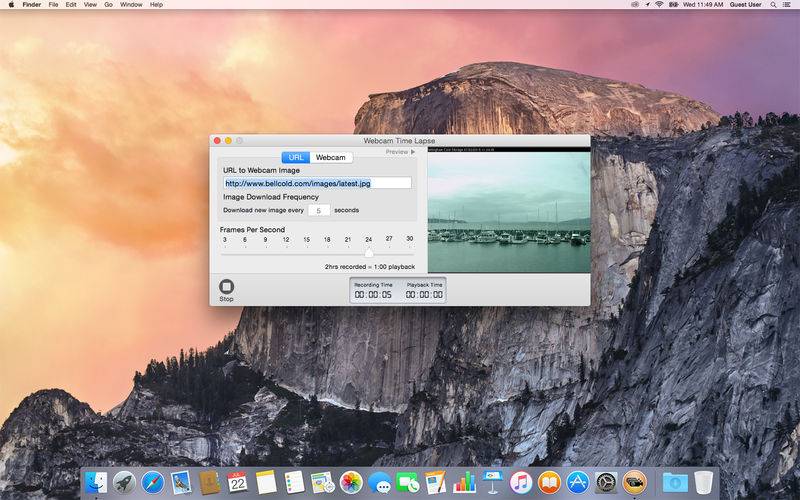Viewport: 800px width, 500px height.
Task: Launch the Photos app in the dock
Action: click(351, 482)
